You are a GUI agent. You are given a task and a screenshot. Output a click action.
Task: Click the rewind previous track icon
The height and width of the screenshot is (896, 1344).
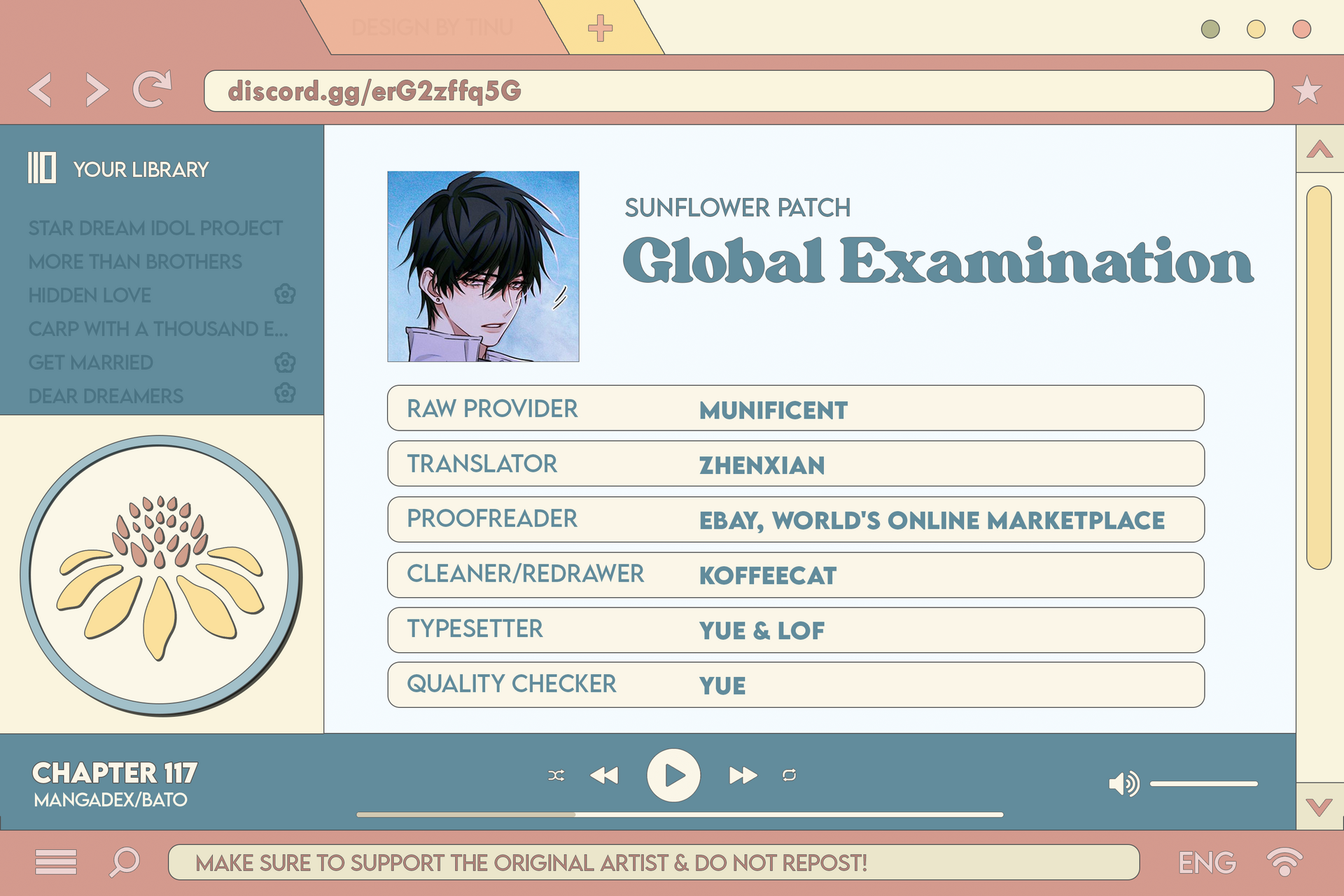pos(604,775)
